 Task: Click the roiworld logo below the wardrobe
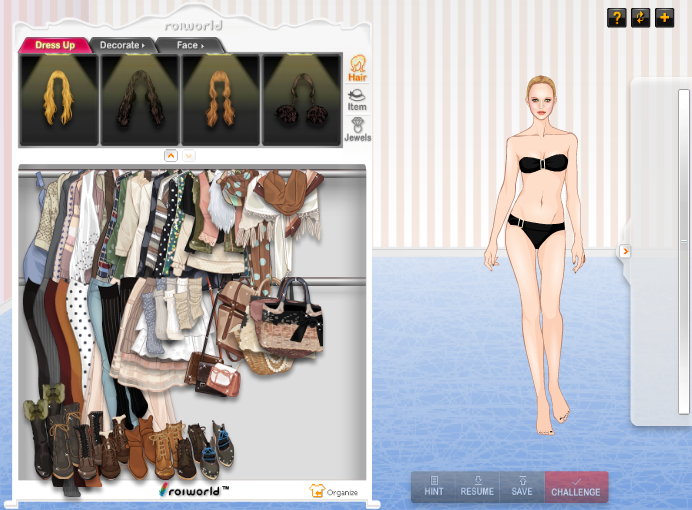coord(194,490)
